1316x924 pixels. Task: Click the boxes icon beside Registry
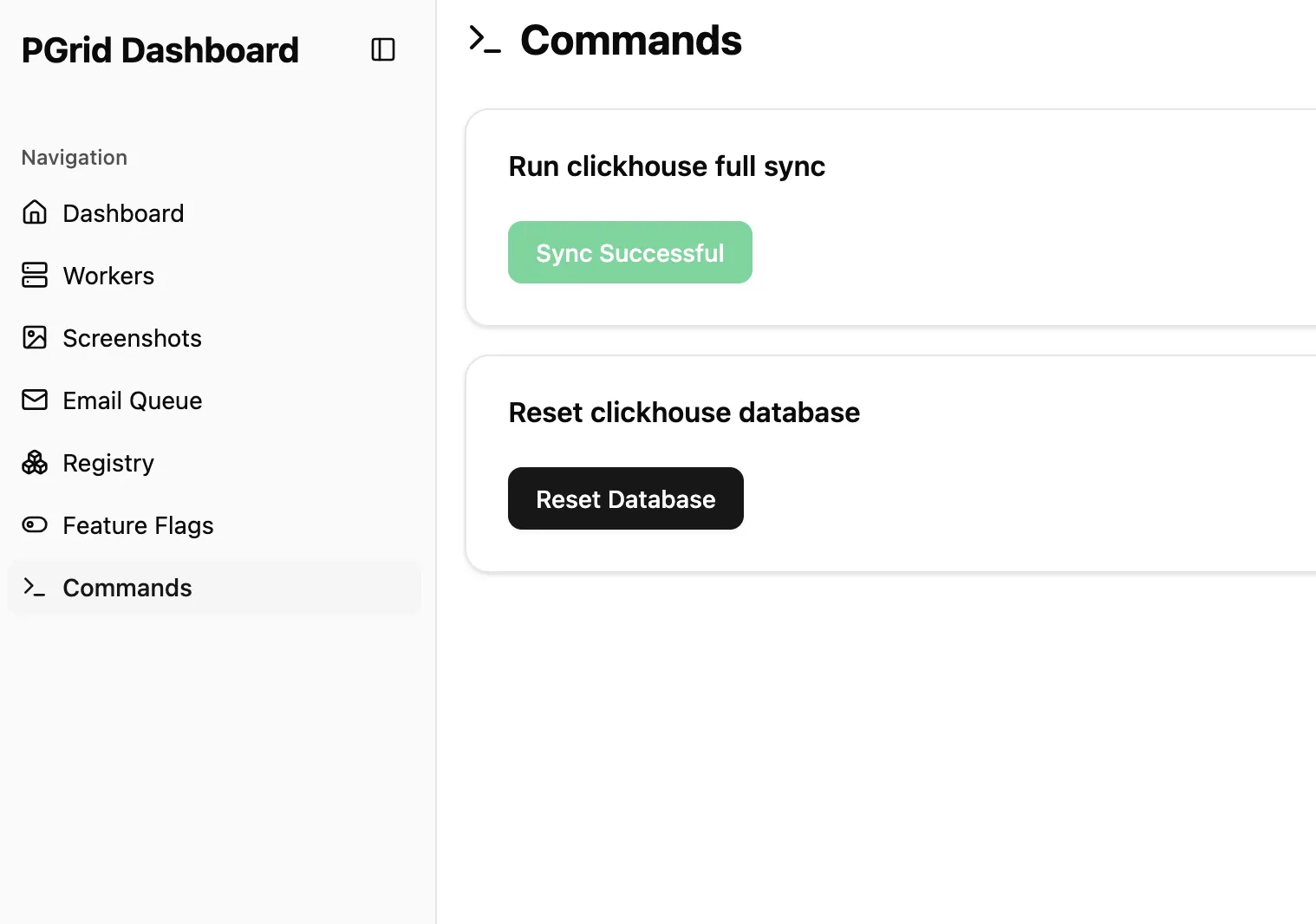(x=35, y=463)
